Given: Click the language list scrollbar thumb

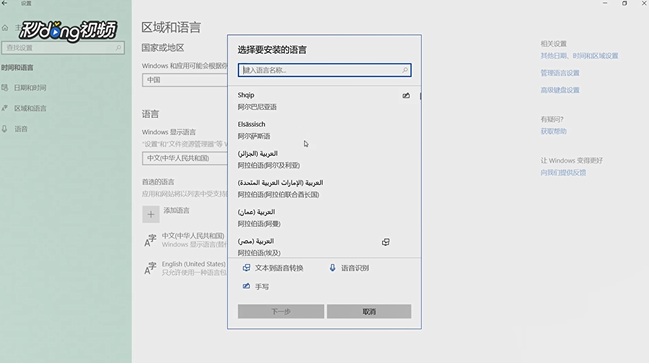Looking at the screenshot, I should (x=420, y=96).
